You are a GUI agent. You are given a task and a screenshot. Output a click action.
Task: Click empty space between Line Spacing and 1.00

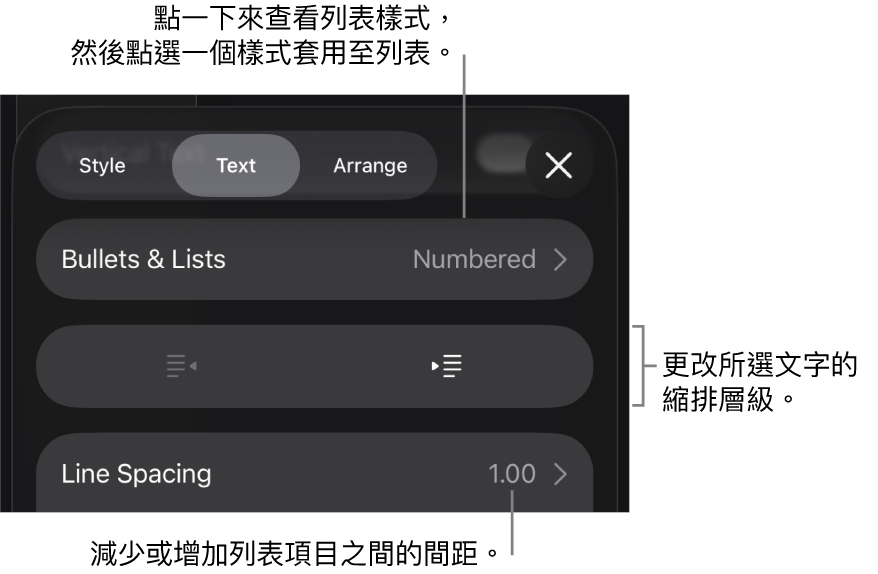click(350, 474)
